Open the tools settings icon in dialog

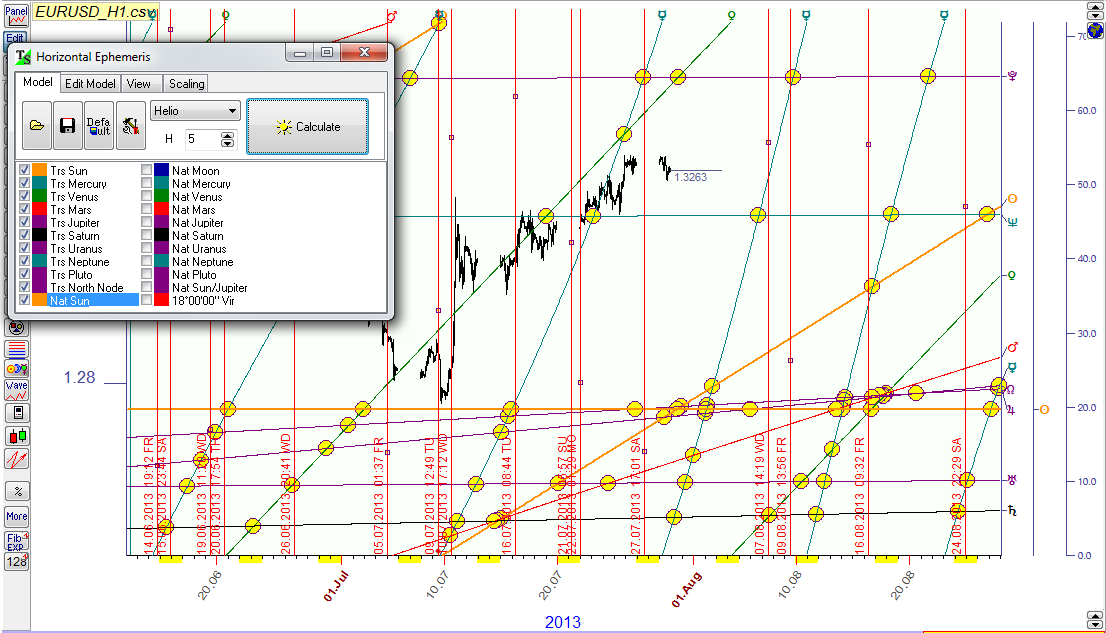coord(130,126)
